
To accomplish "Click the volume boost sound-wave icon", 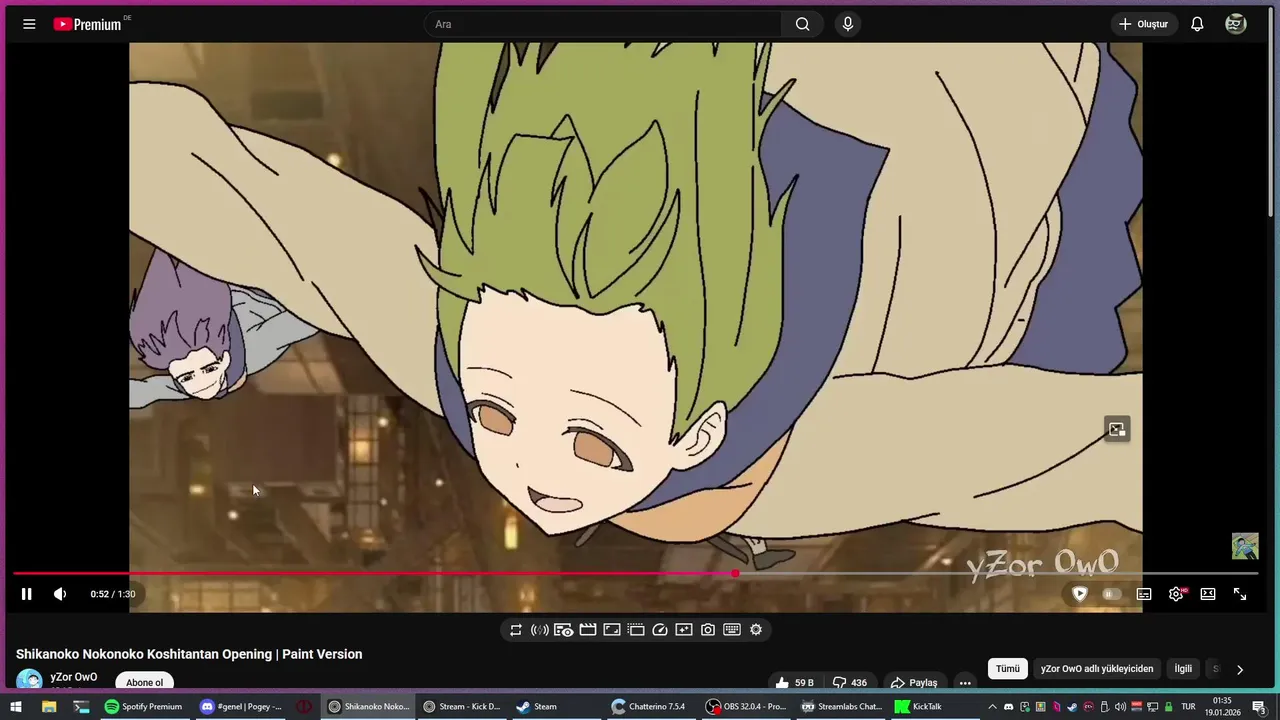I will [x=540, y=630].
